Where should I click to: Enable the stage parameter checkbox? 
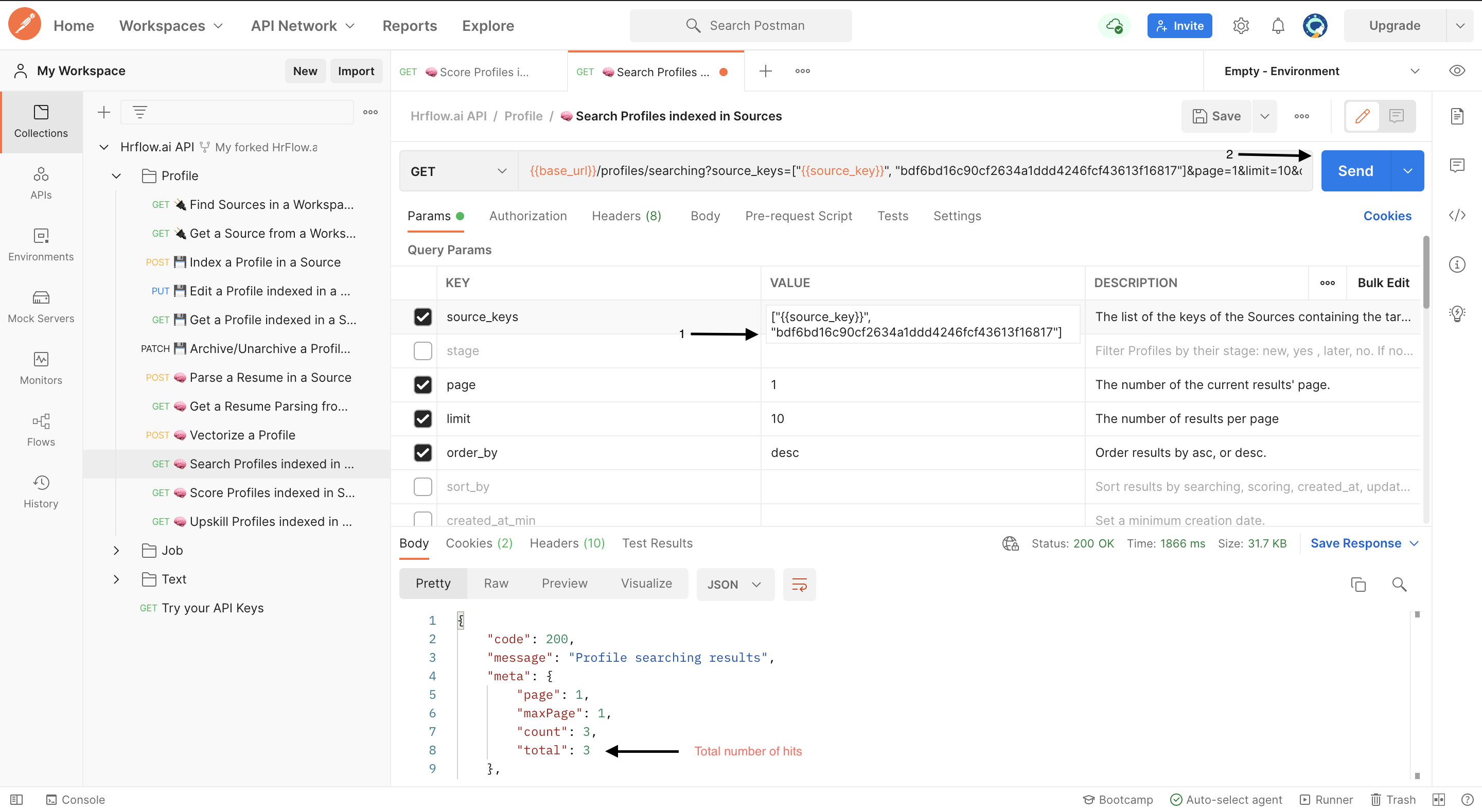pyautogui.click(x=423, y=350)
